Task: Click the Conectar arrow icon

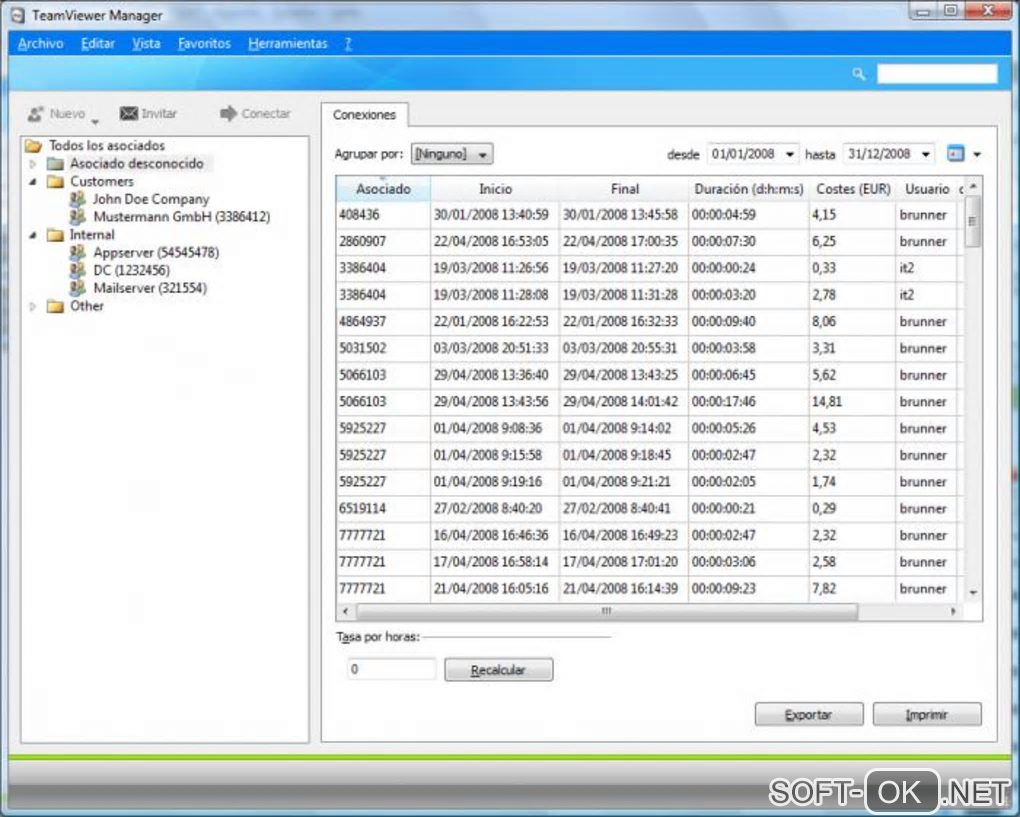Action: point(228,113)
